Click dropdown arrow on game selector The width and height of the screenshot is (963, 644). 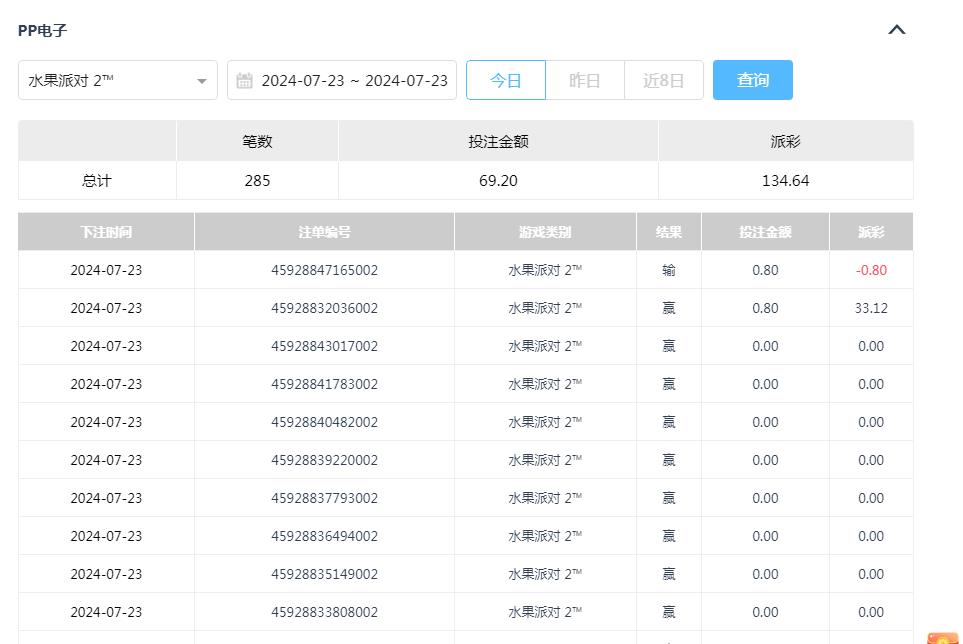click(202, 80)
